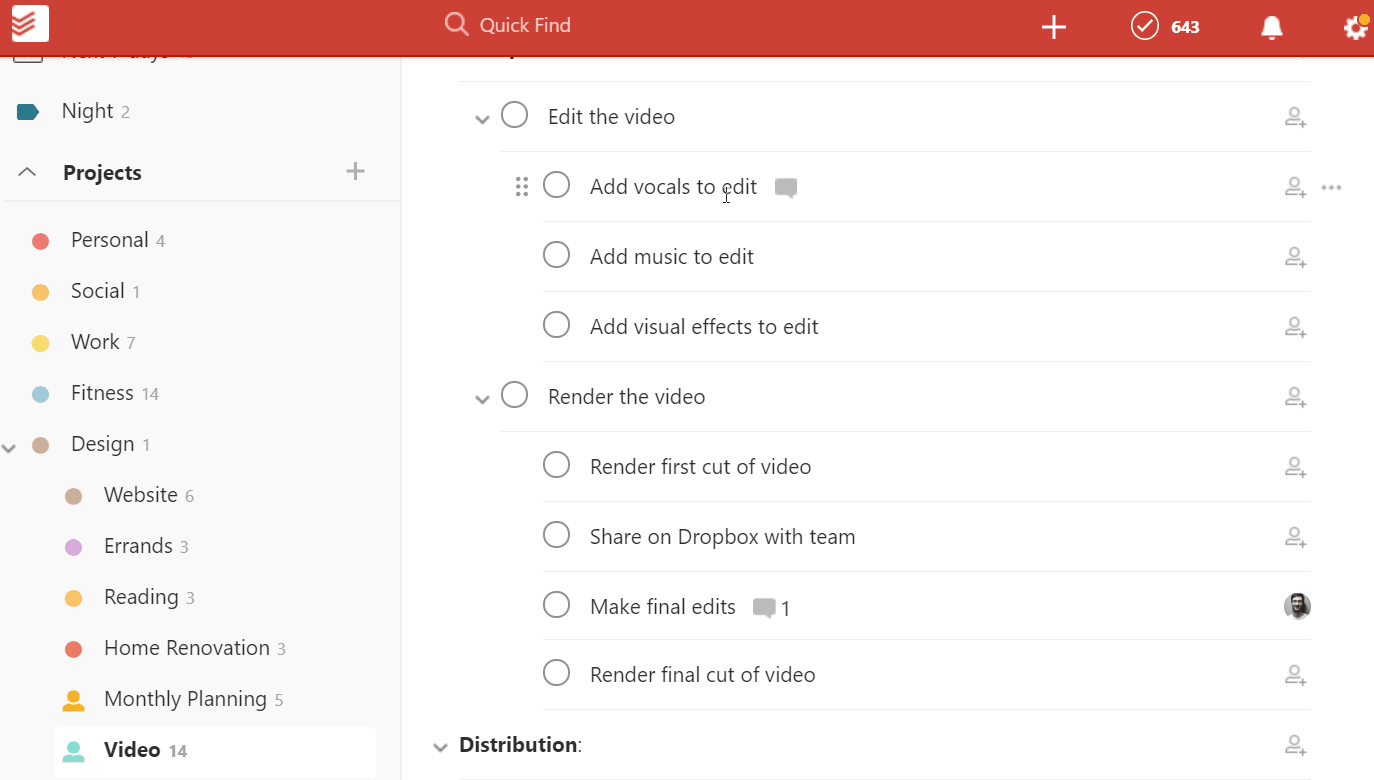Click the assign person icon for Edit the video

click(1295, 118)
